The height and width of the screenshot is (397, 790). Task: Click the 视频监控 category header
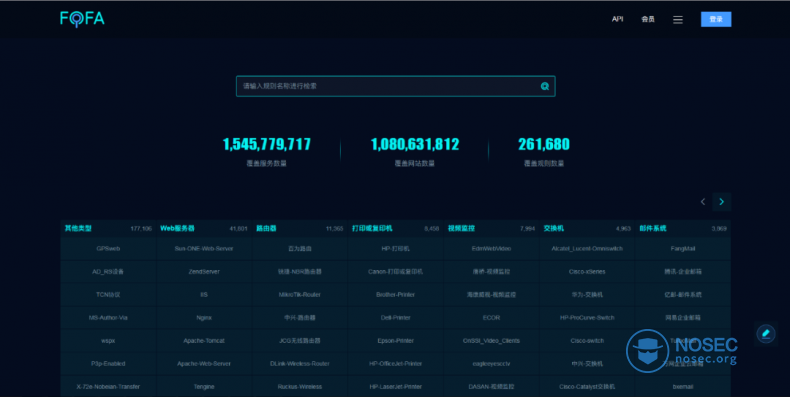click(461, 228)
